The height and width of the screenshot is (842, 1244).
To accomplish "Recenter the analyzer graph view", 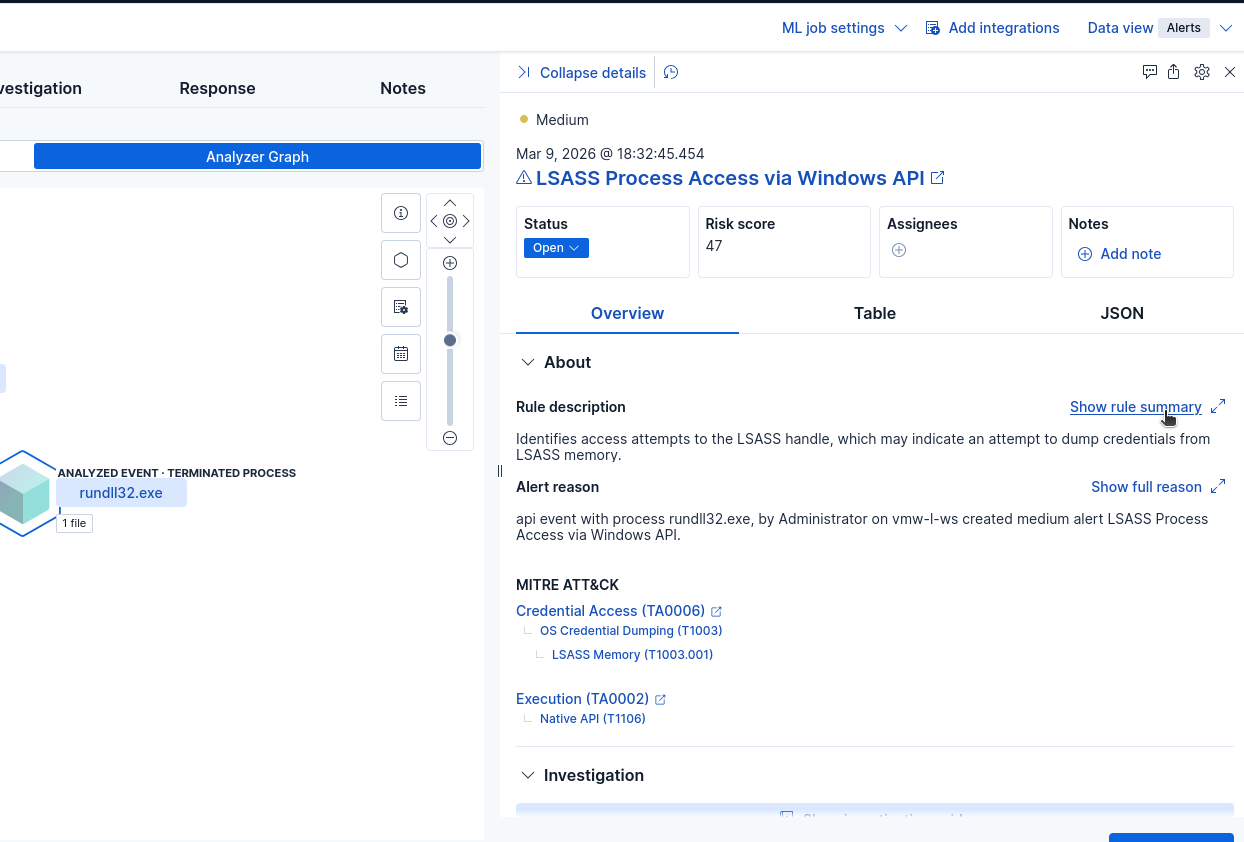I will 450,221.
